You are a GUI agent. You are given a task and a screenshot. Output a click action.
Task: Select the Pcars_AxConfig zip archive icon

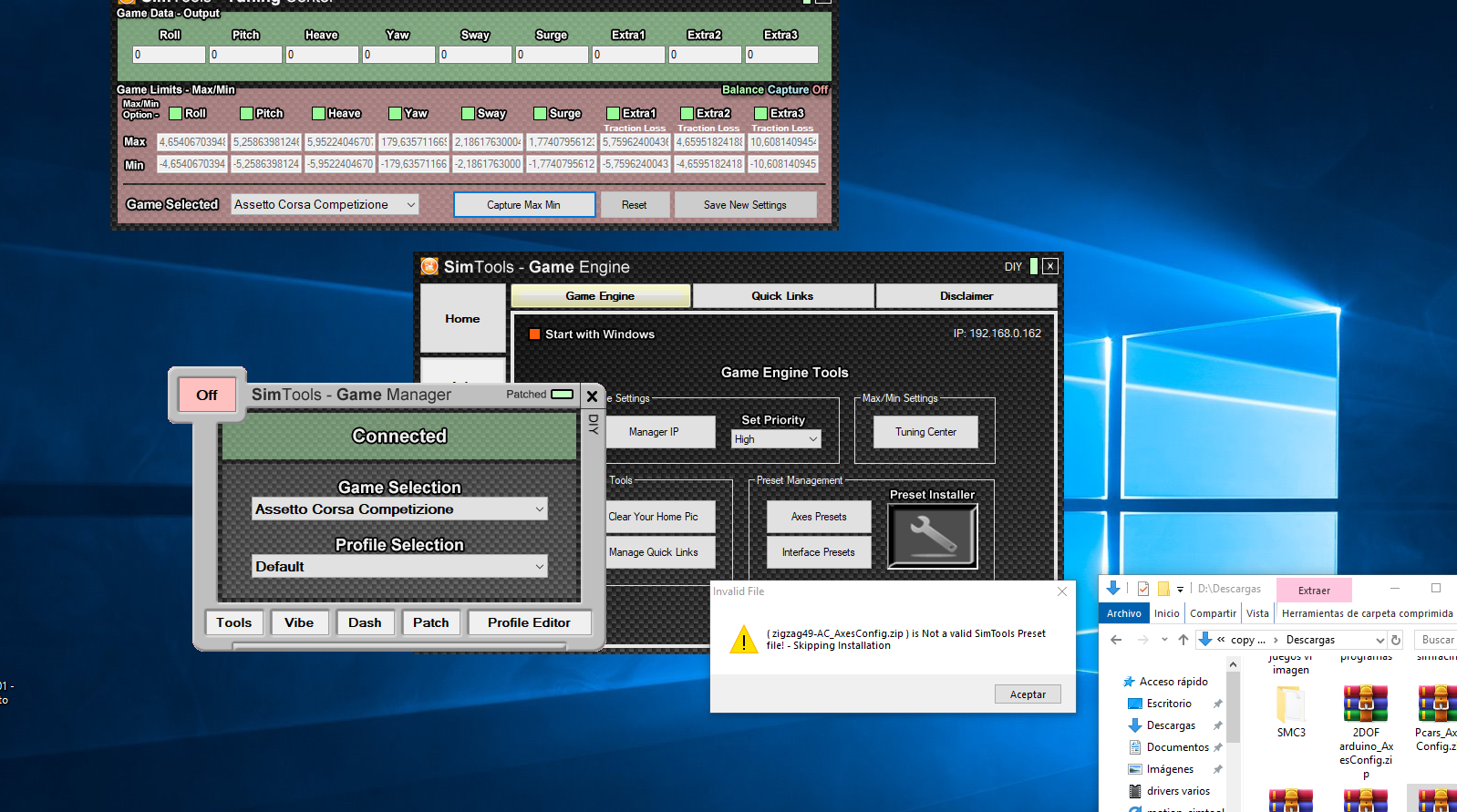[x=1438, y=704]
